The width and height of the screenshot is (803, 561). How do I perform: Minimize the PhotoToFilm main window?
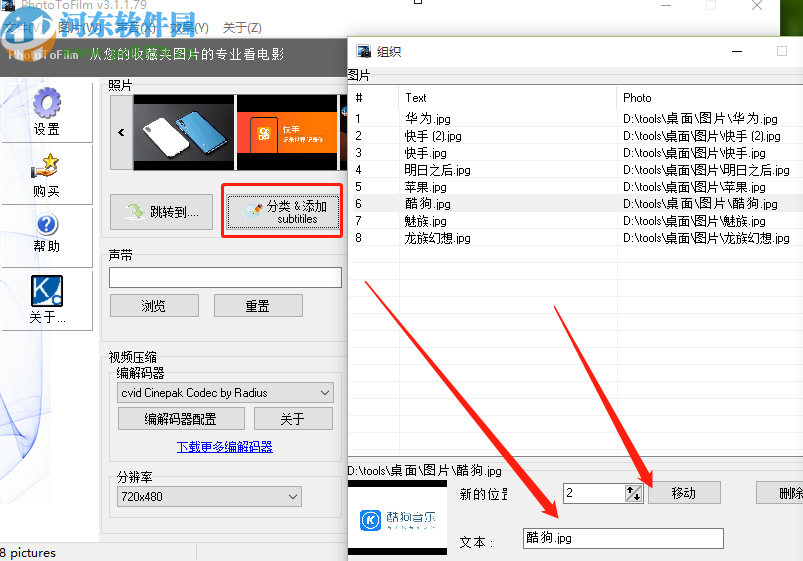click(x=666, y=5)
